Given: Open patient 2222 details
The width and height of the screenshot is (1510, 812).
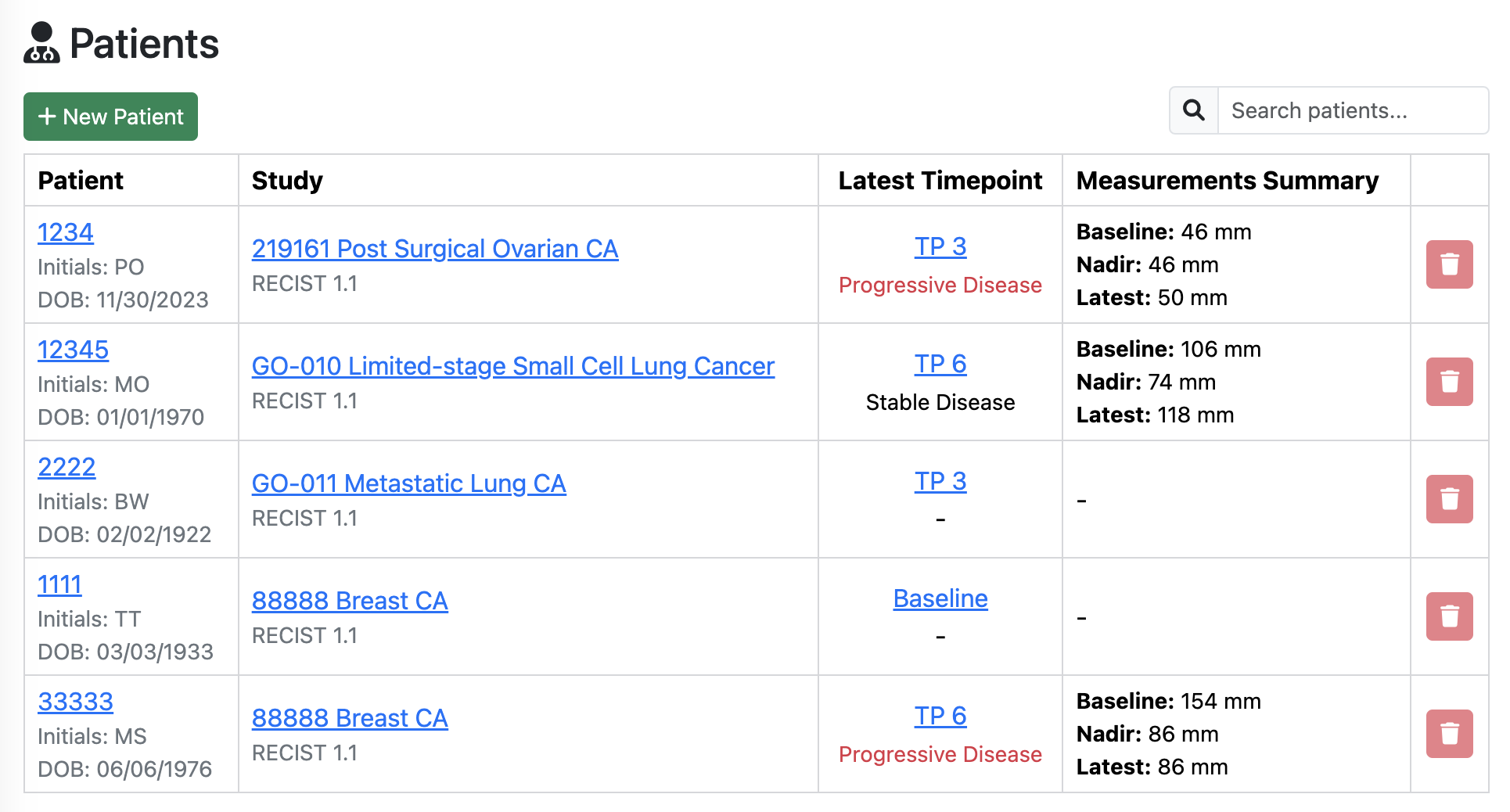Looking at the screenshot, I should pos(67,467).
